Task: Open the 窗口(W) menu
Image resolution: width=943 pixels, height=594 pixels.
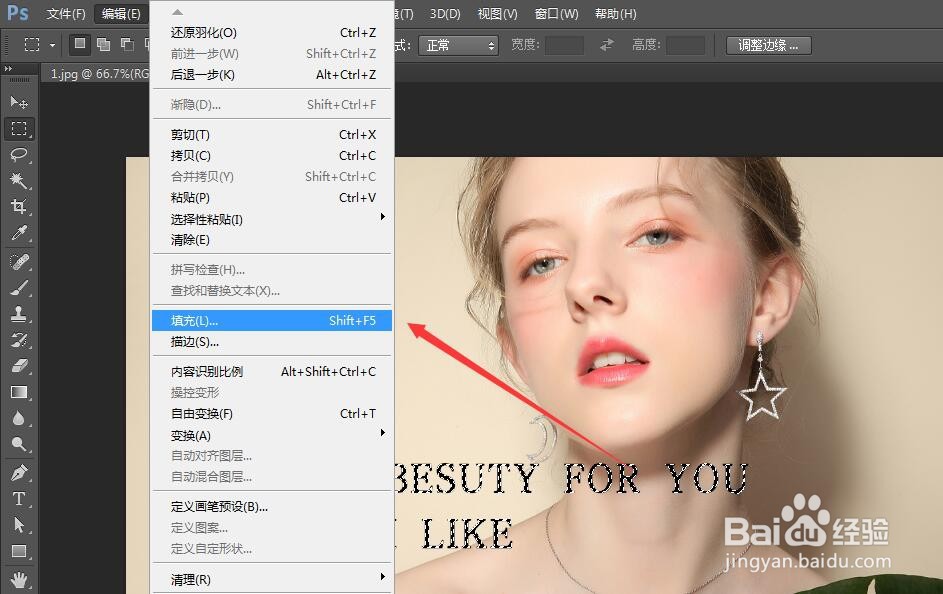Action: click(x=556, y=13)
